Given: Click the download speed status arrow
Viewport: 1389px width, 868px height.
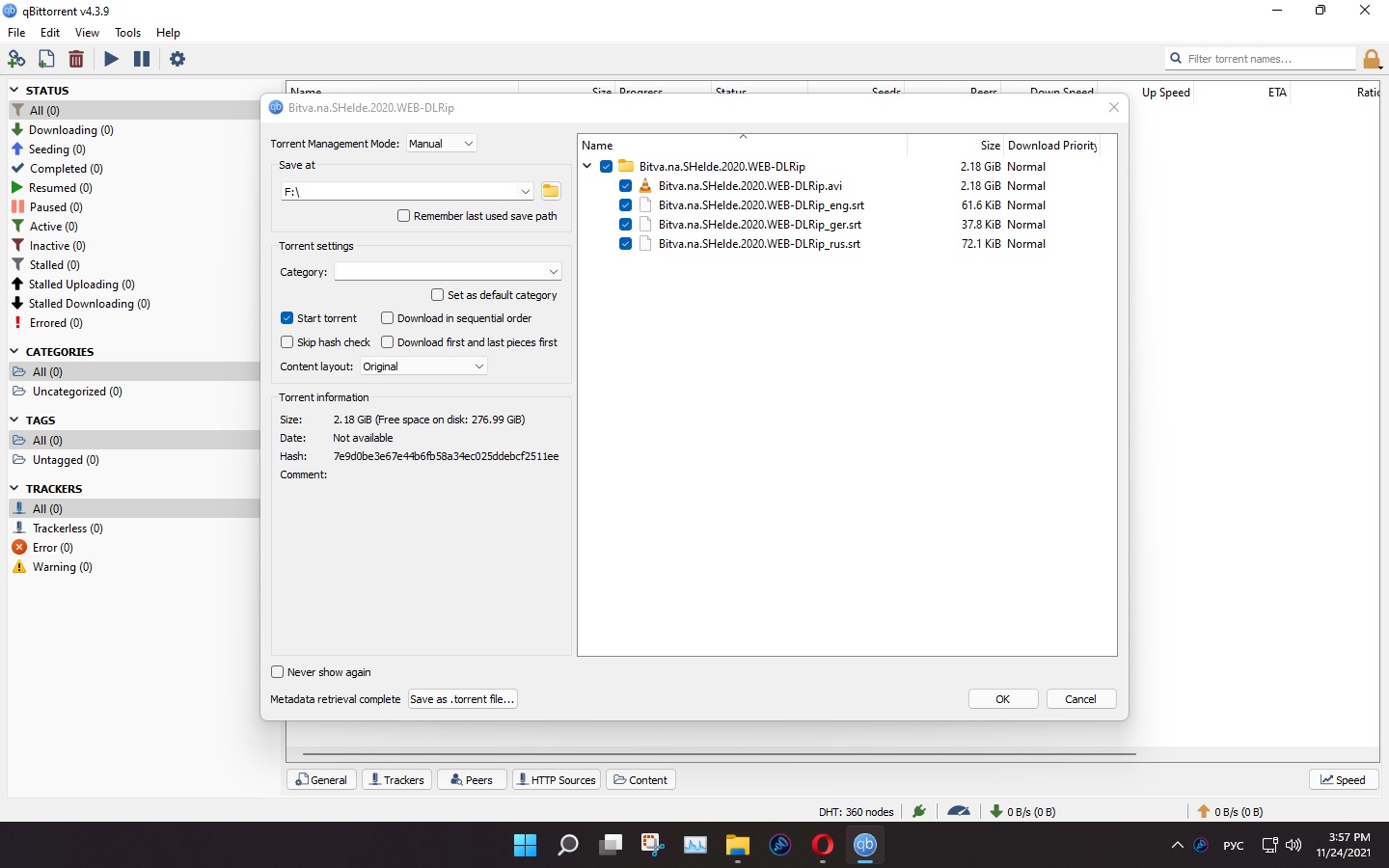Looking at the screenshot, I should 996,811.
